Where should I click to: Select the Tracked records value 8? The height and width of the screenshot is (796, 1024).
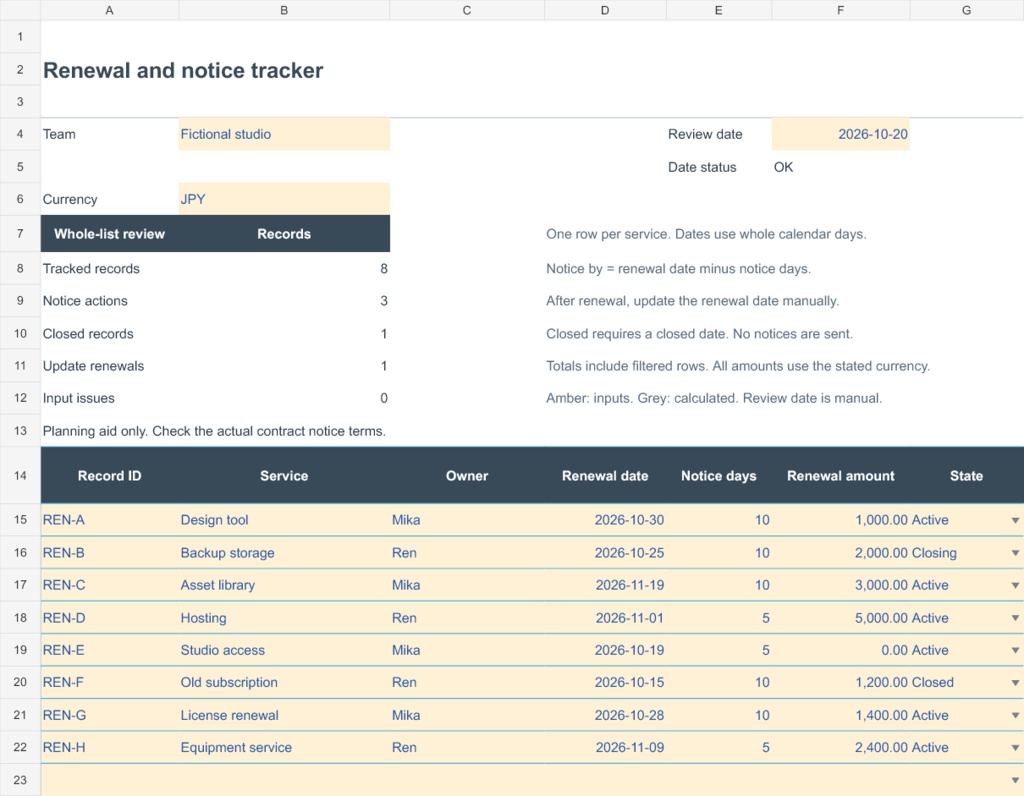coord(284,268)
